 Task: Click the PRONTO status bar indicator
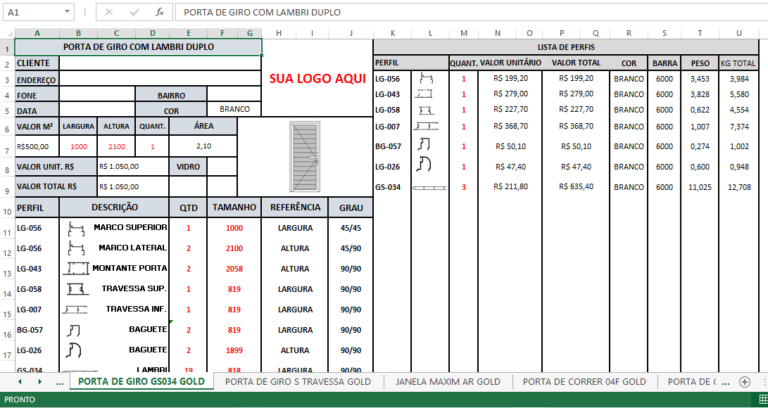coord(20,400)
